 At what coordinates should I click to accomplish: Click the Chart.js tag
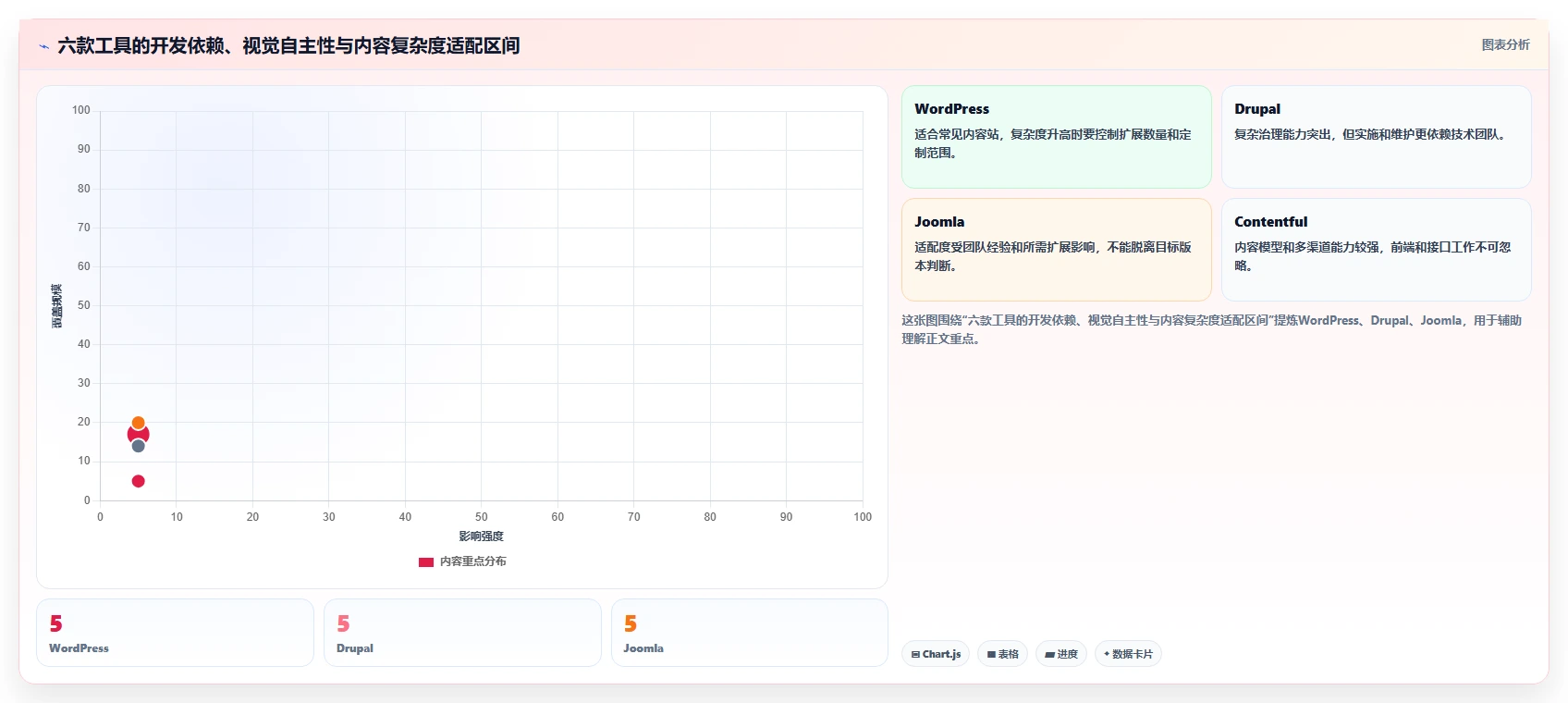pos(936,654)
